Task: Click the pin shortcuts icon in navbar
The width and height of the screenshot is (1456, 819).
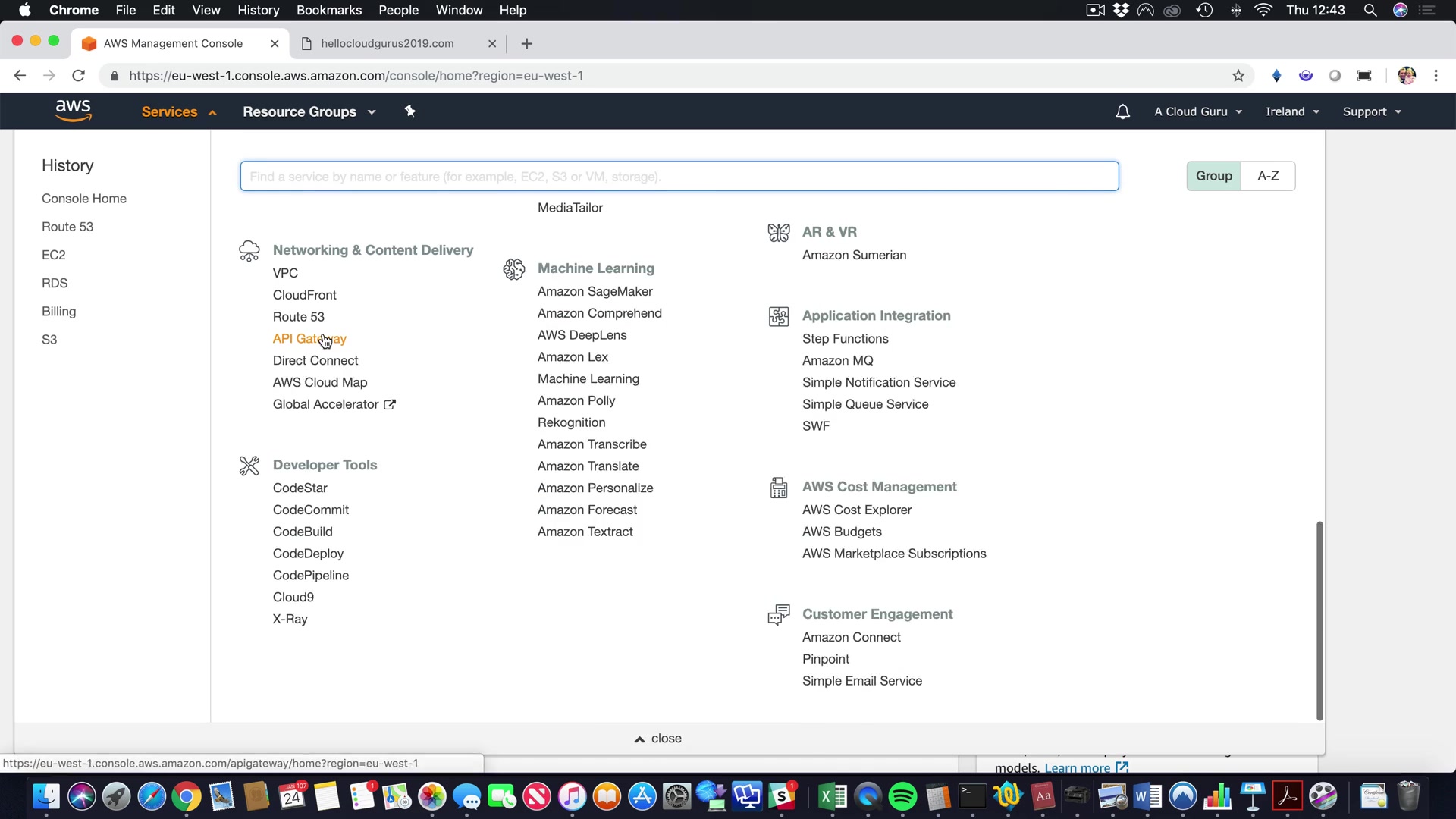Action: pyautogui.click(x=409, y=111)
